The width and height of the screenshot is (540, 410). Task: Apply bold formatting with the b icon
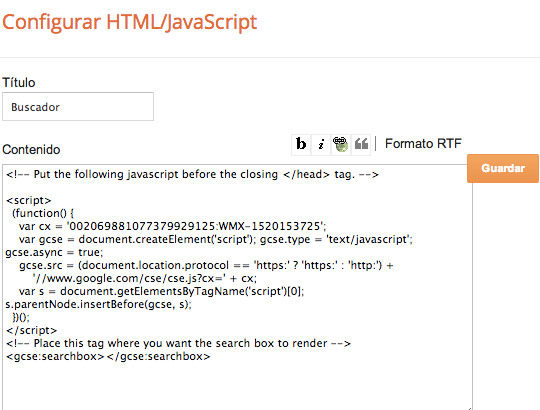[301, 144]
